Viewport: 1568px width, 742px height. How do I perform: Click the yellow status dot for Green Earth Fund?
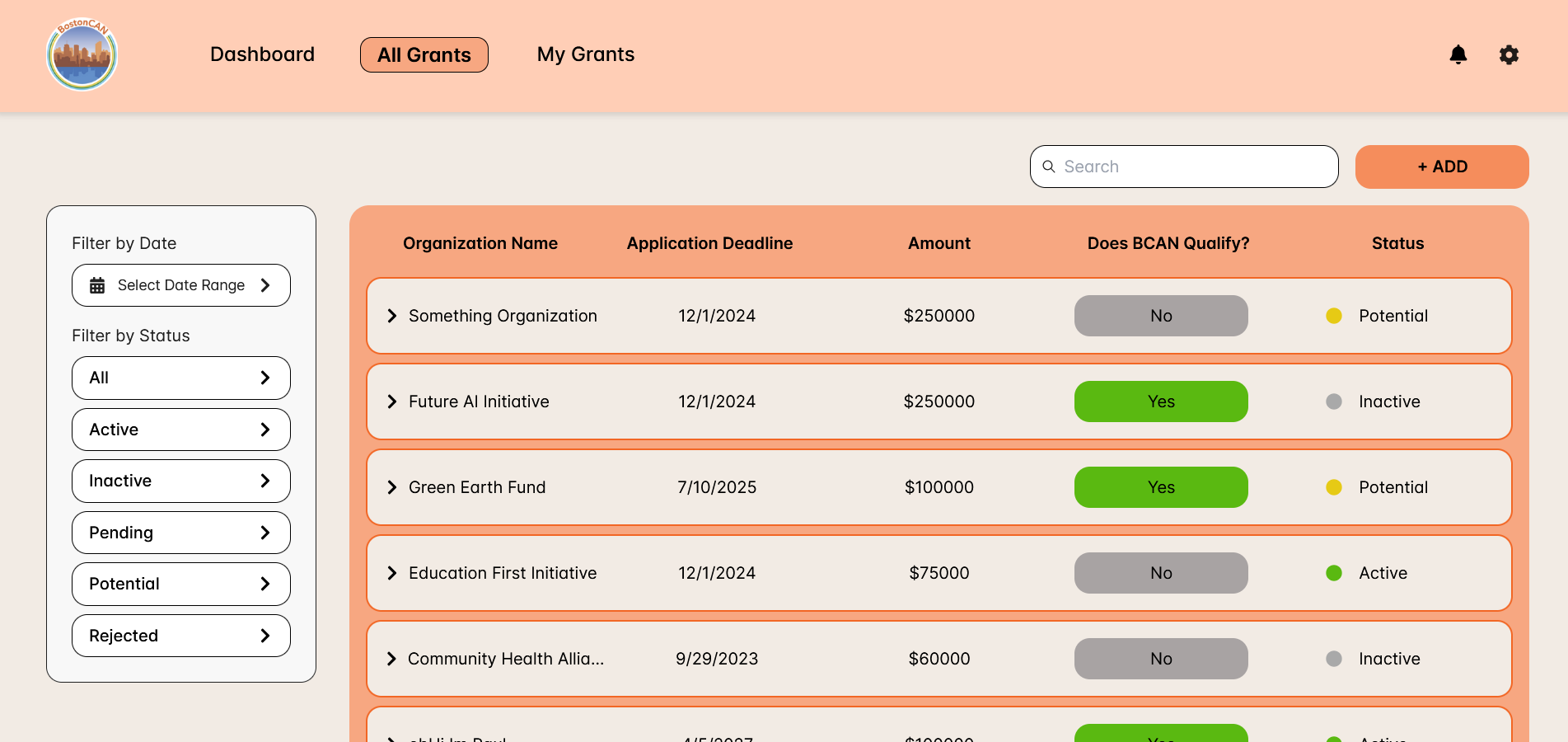coord(1333,487)
